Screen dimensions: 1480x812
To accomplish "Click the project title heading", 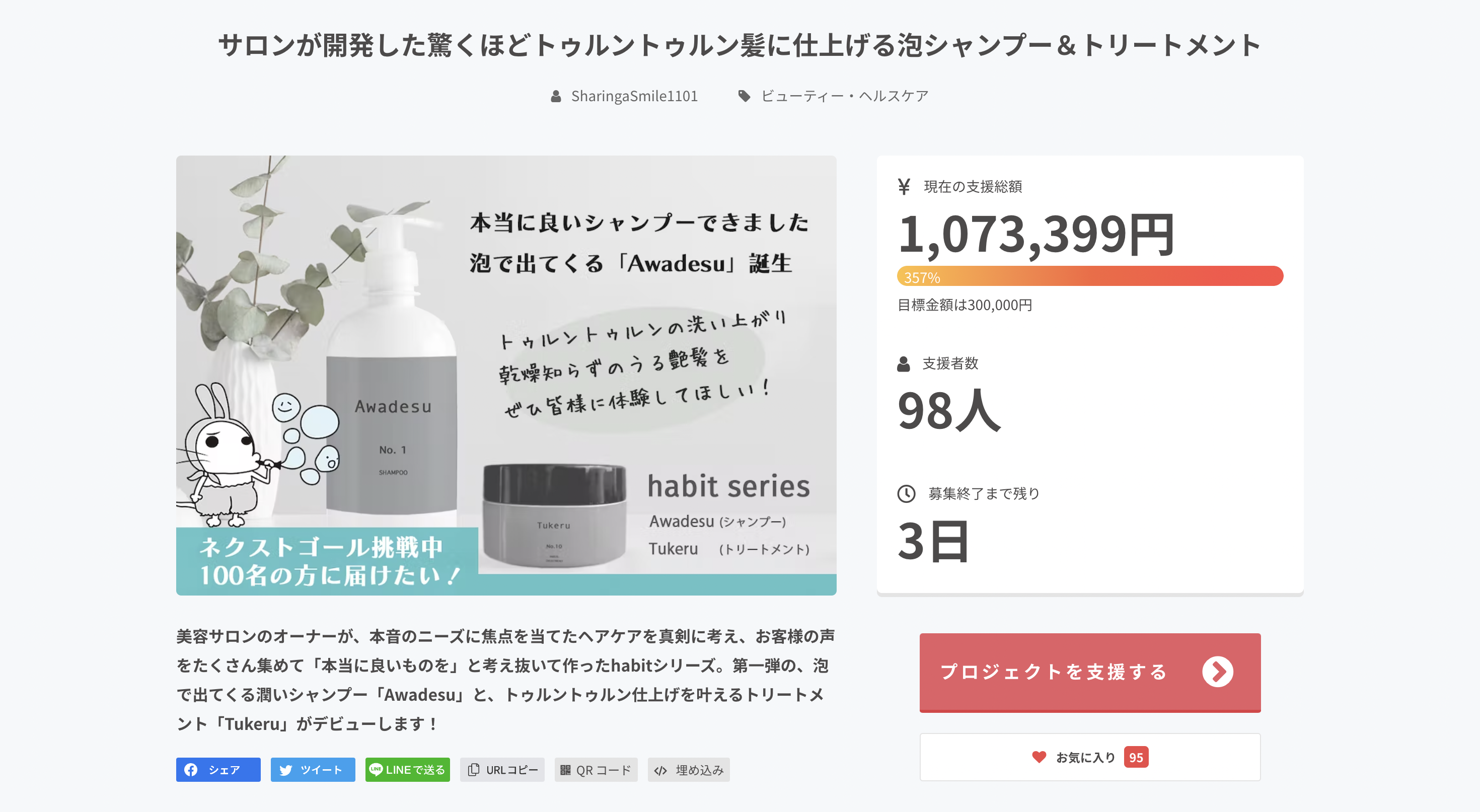I will click(x=739, y=45).
